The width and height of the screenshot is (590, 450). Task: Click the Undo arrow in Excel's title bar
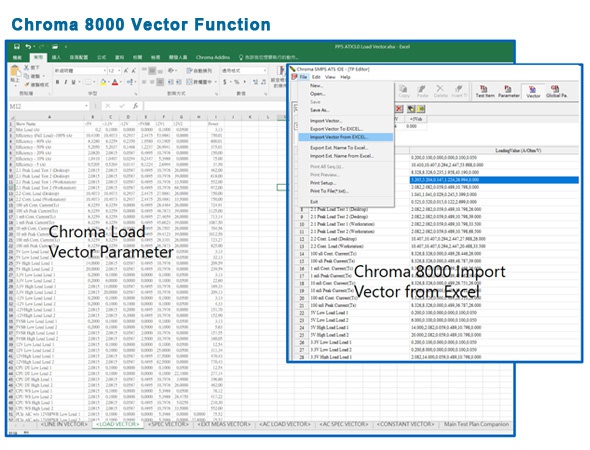click(28, 47)
